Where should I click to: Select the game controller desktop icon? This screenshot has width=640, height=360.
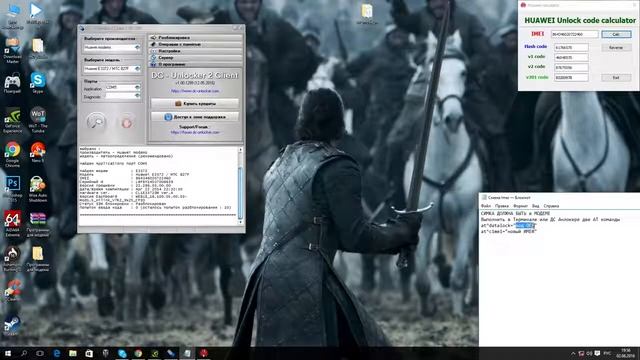point(13,83)
